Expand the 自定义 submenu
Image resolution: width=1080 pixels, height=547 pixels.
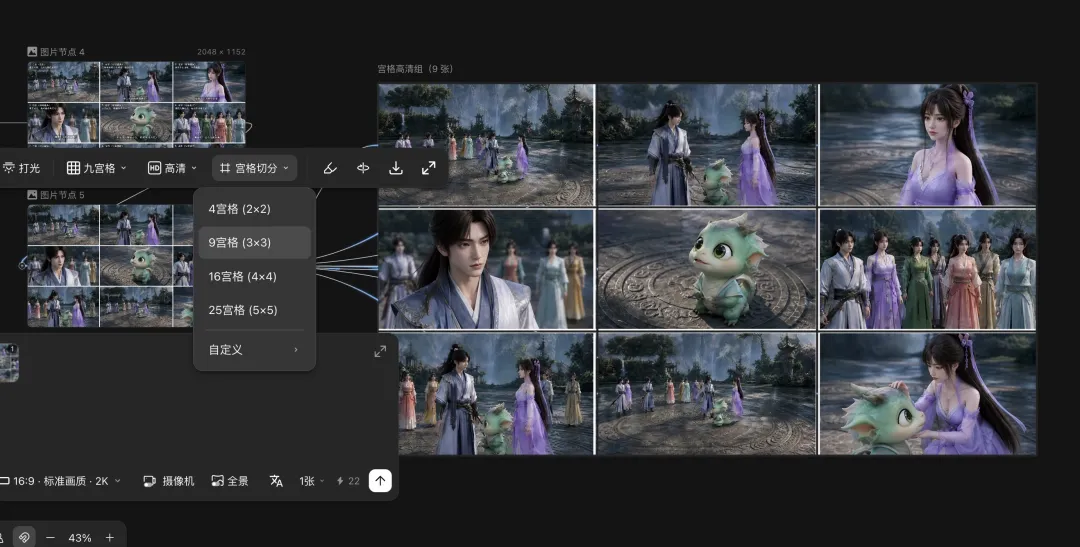click(254, 350)
